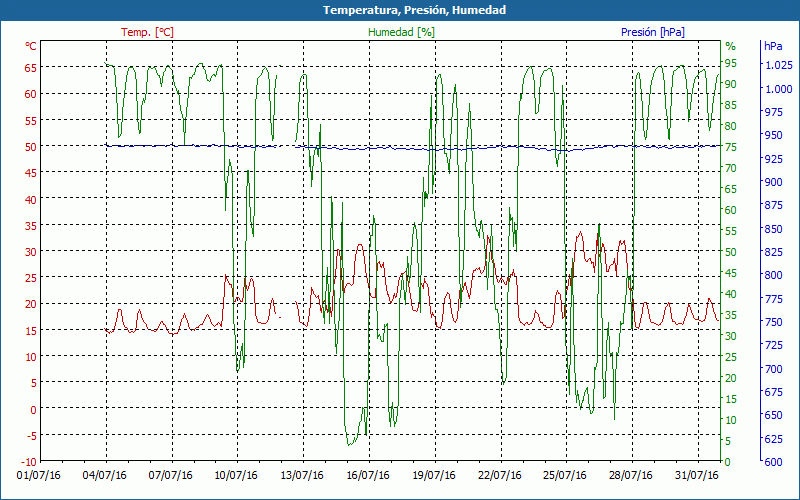Click pressure axis value 675
The width and height of the screenshot is (800, 500).
point(773,392)
